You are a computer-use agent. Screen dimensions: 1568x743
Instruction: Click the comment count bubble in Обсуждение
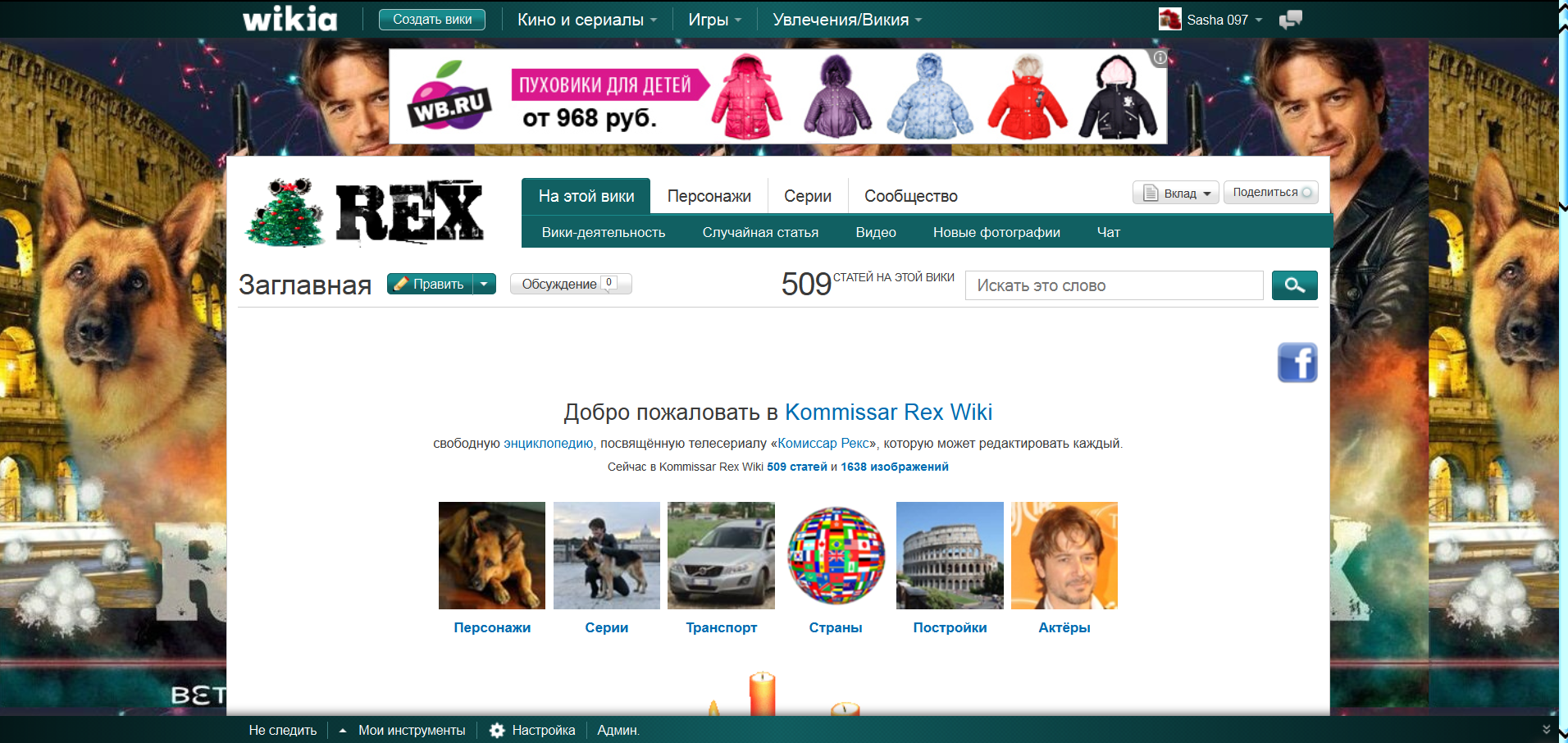tap(609, 283)
